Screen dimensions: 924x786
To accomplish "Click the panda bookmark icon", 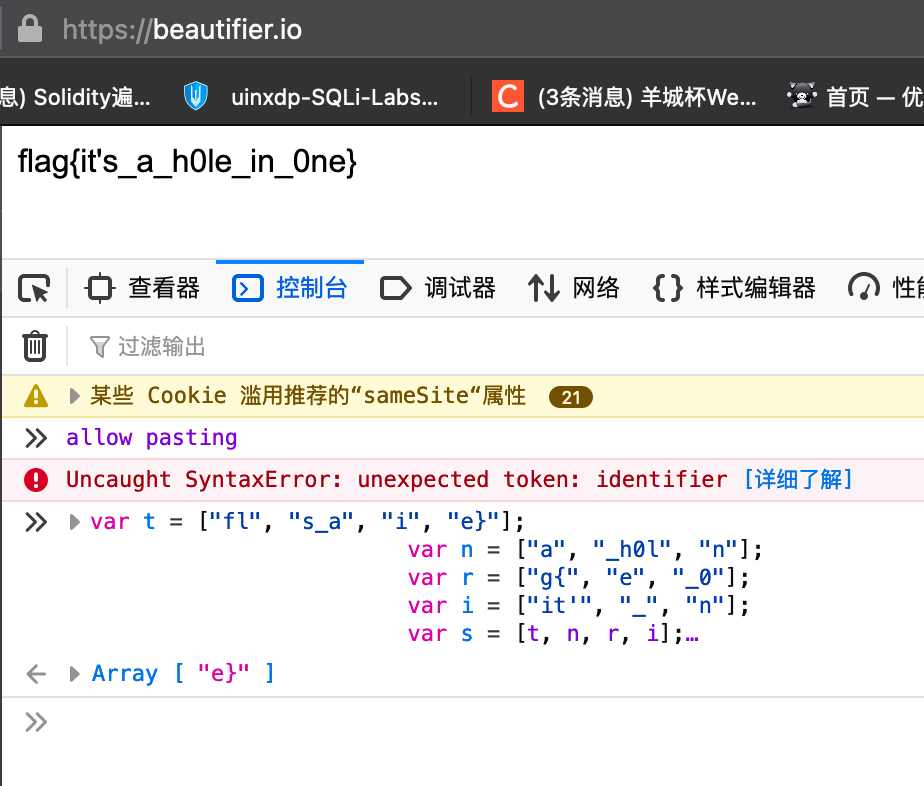I will pos(802,97).
